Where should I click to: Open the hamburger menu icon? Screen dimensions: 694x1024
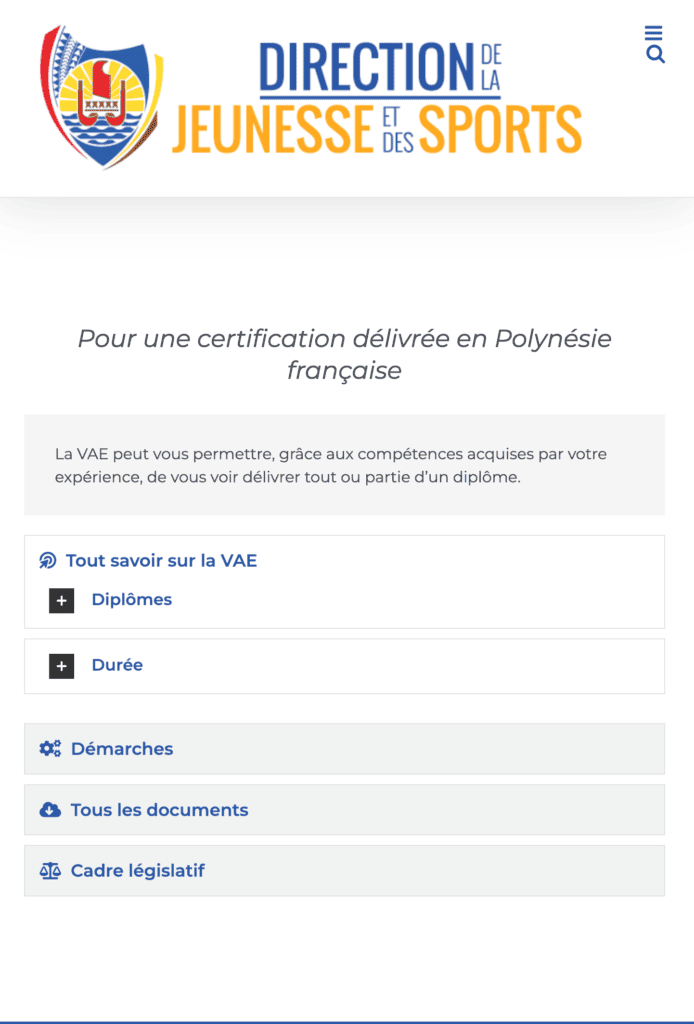coord(654,33)
